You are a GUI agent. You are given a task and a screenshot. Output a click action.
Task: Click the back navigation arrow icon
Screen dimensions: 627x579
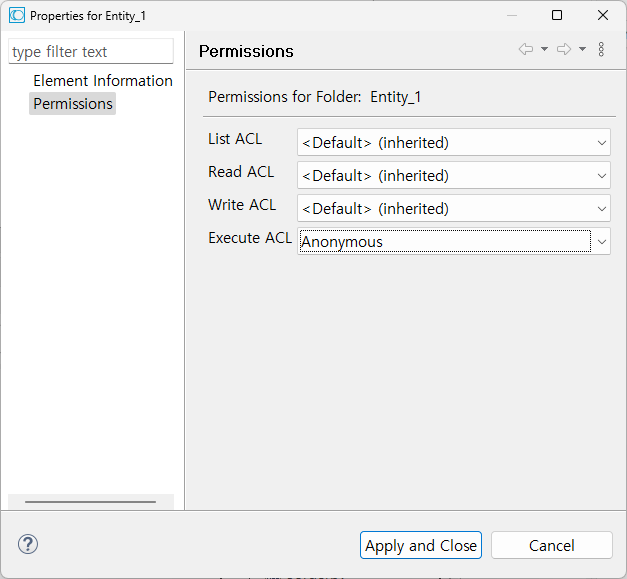pyautogui.click(x=525, y=49)
